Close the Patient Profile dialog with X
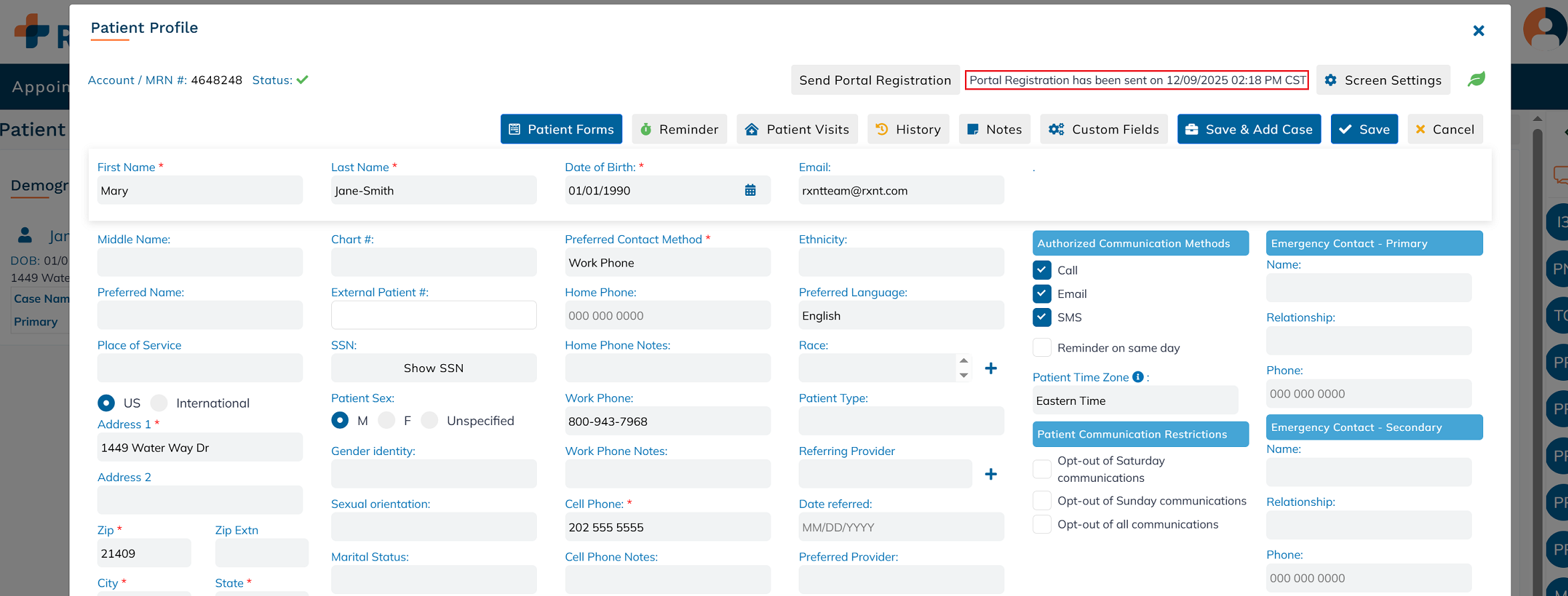 1479,31
